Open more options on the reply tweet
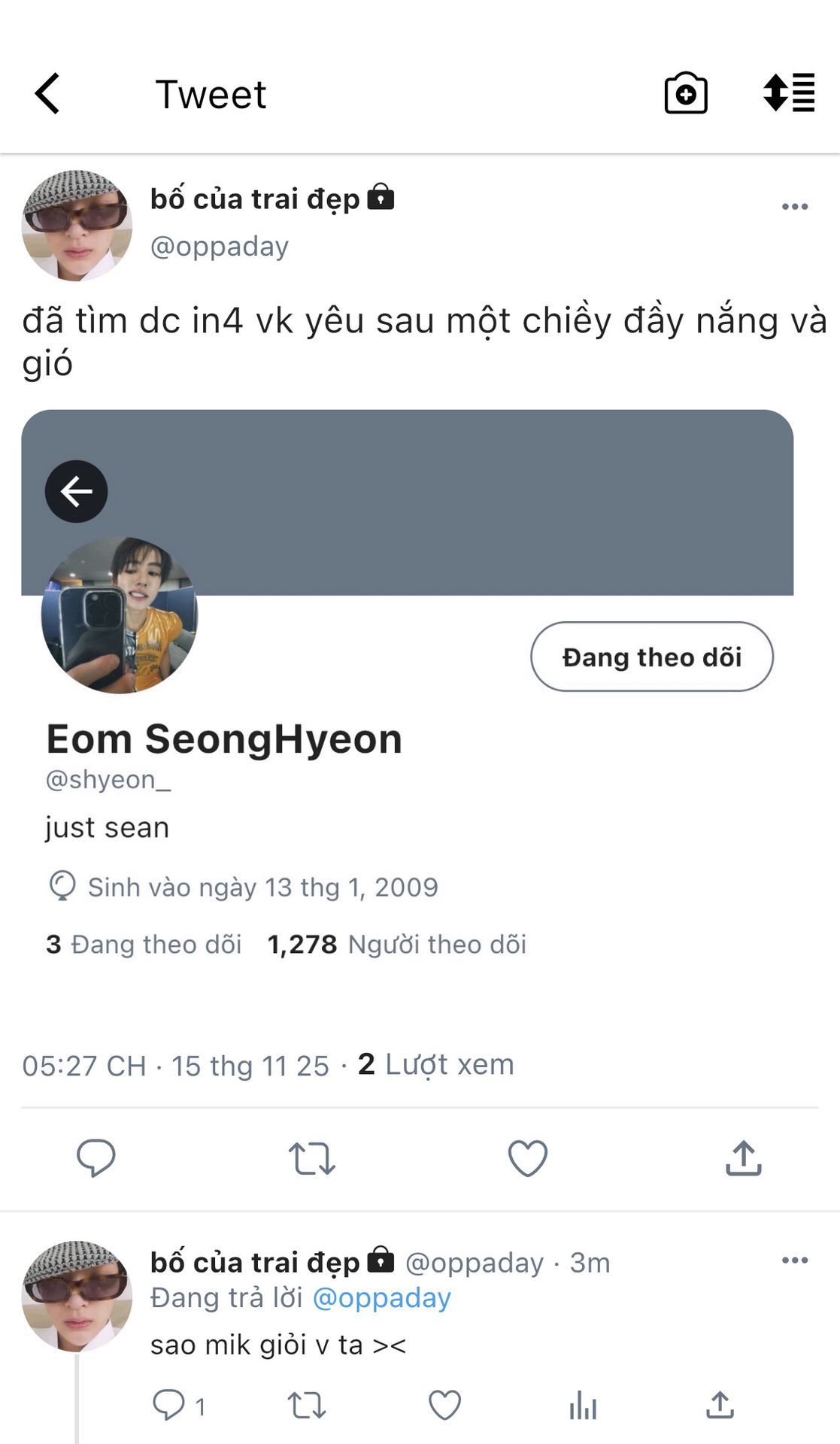 coord(794,1260)
